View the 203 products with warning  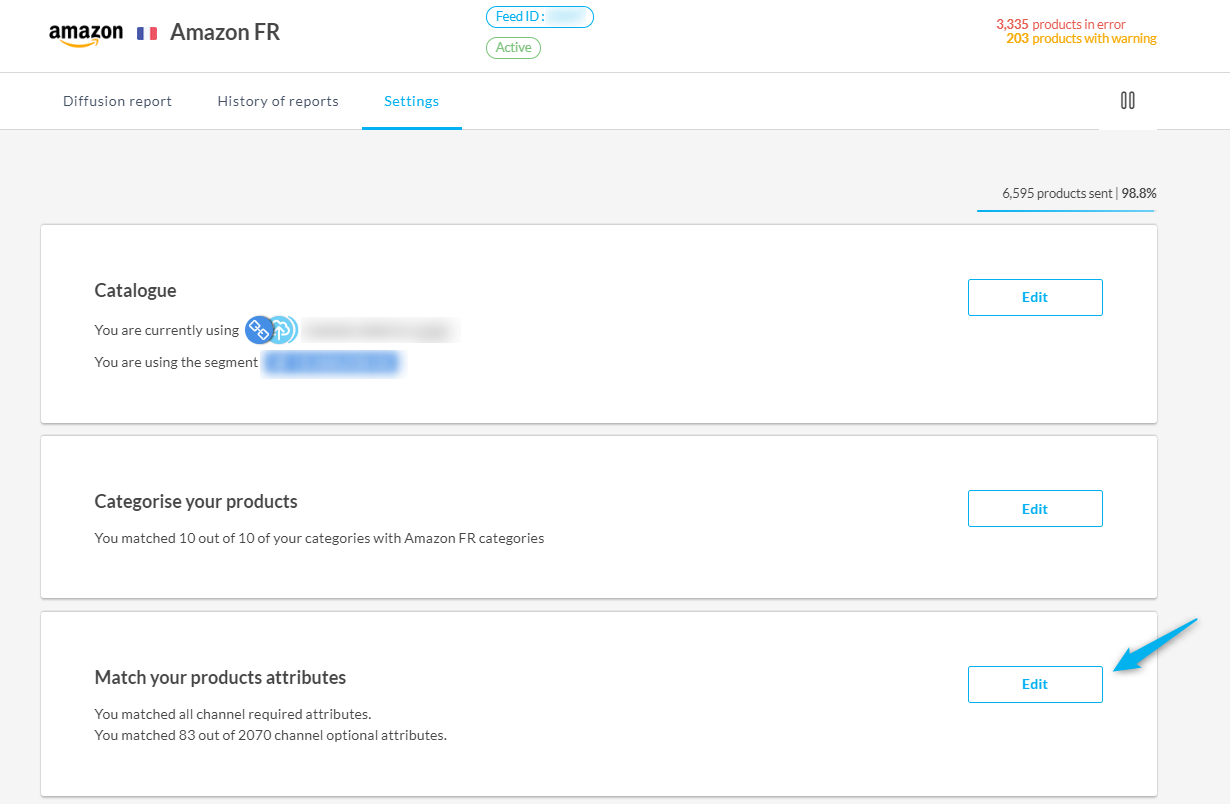(x=1081, y=39)
